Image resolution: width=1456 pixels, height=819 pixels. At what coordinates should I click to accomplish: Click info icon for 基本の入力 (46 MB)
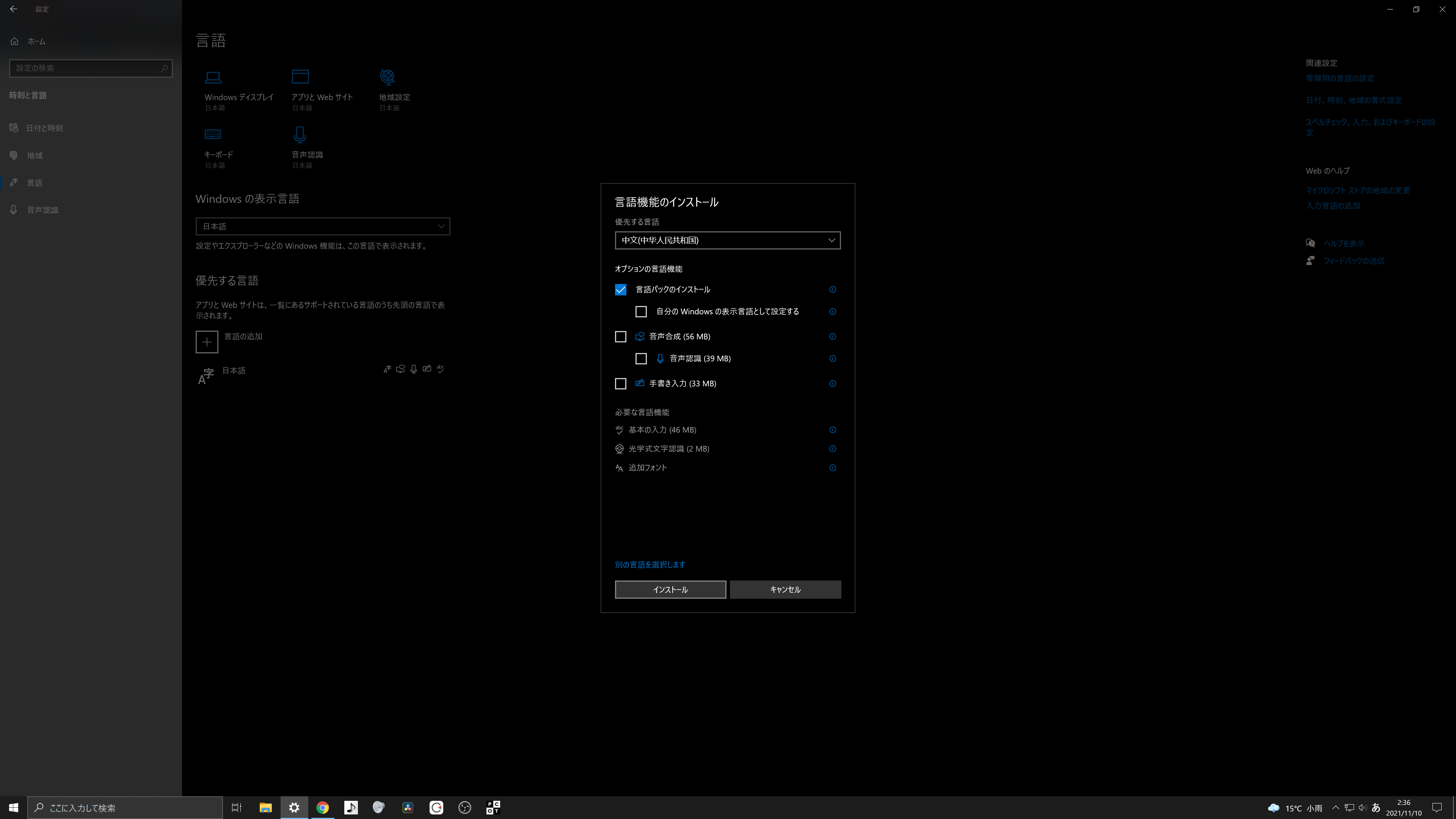pos(833,430)
